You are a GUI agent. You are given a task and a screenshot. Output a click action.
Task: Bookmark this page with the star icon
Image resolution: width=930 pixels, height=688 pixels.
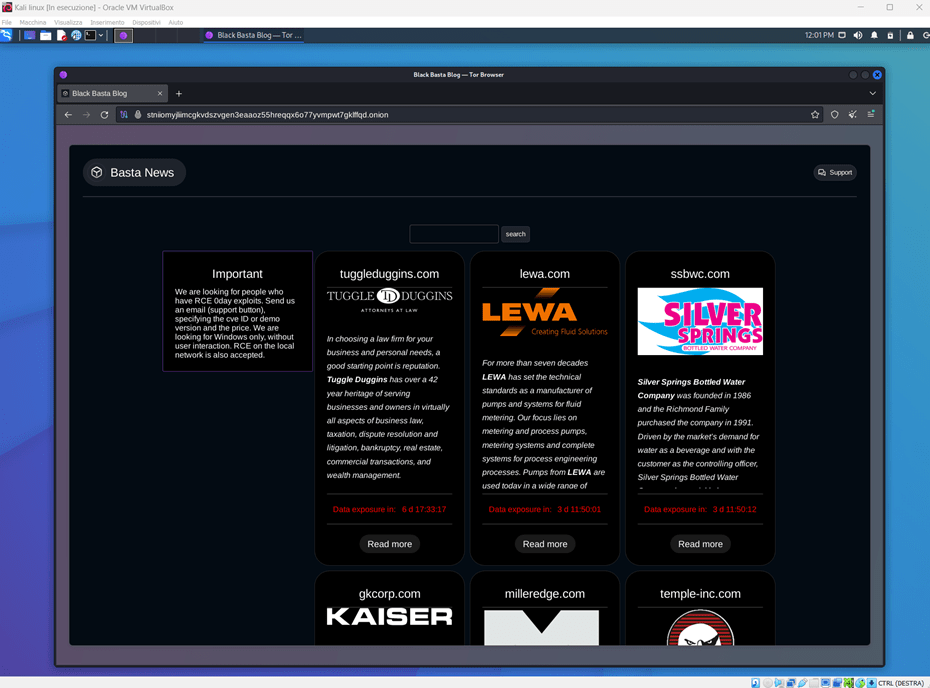(815, 115)
